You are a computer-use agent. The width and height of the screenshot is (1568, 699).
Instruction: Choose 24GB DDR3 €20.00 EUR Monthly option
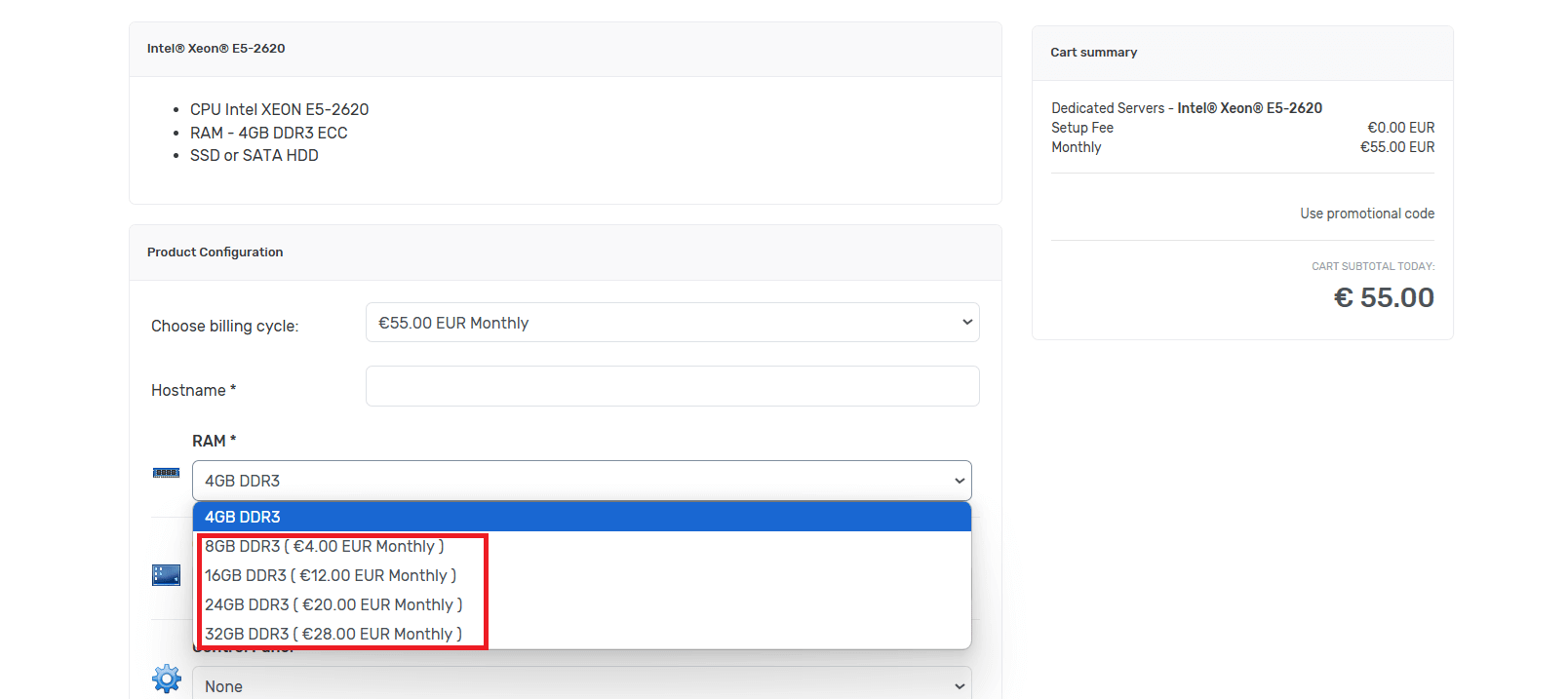(x=582, y=604)
